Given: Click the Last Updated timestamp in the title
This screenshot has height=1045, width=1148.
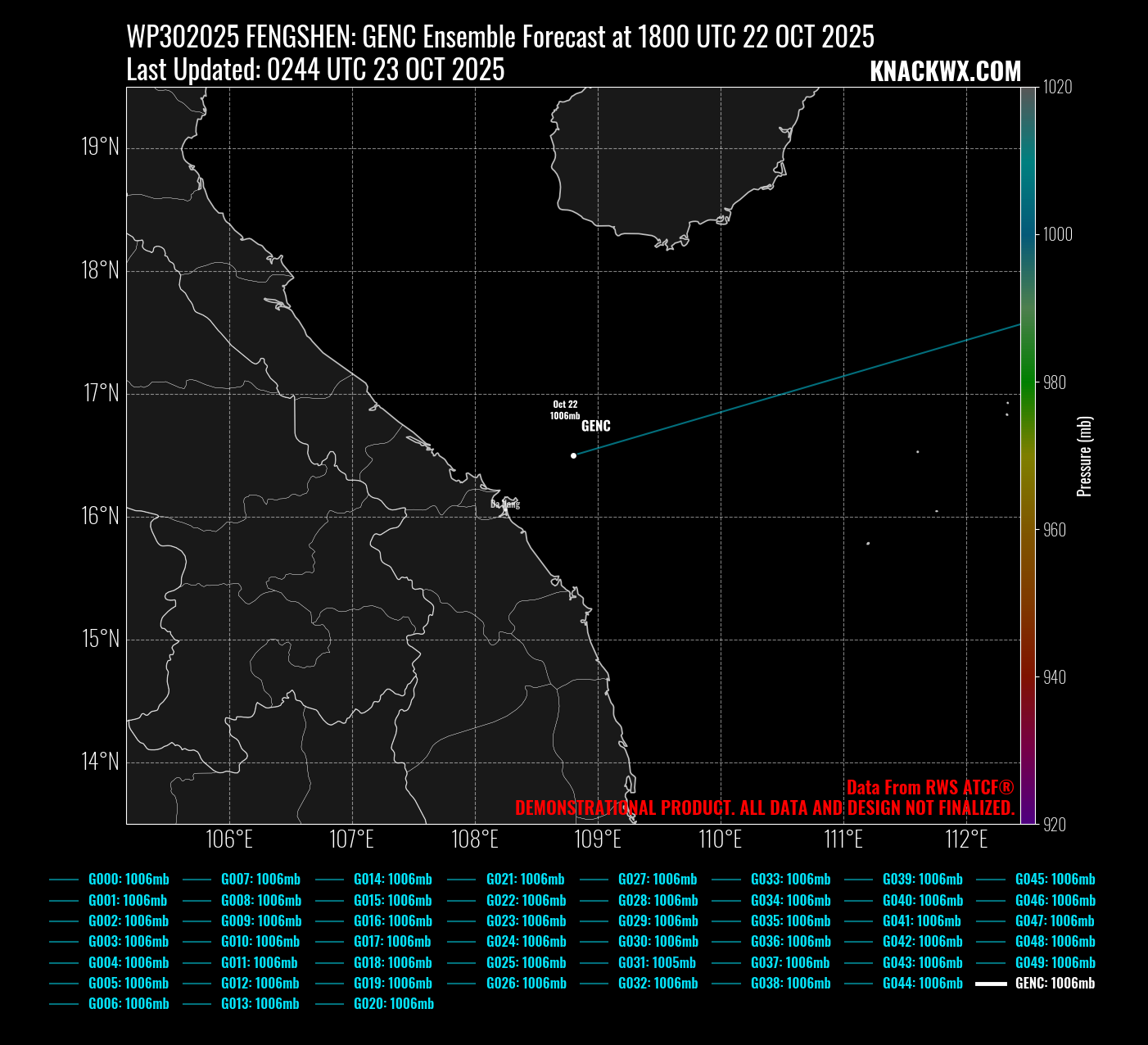Looking at the screenshot, I should click(315, 70).
